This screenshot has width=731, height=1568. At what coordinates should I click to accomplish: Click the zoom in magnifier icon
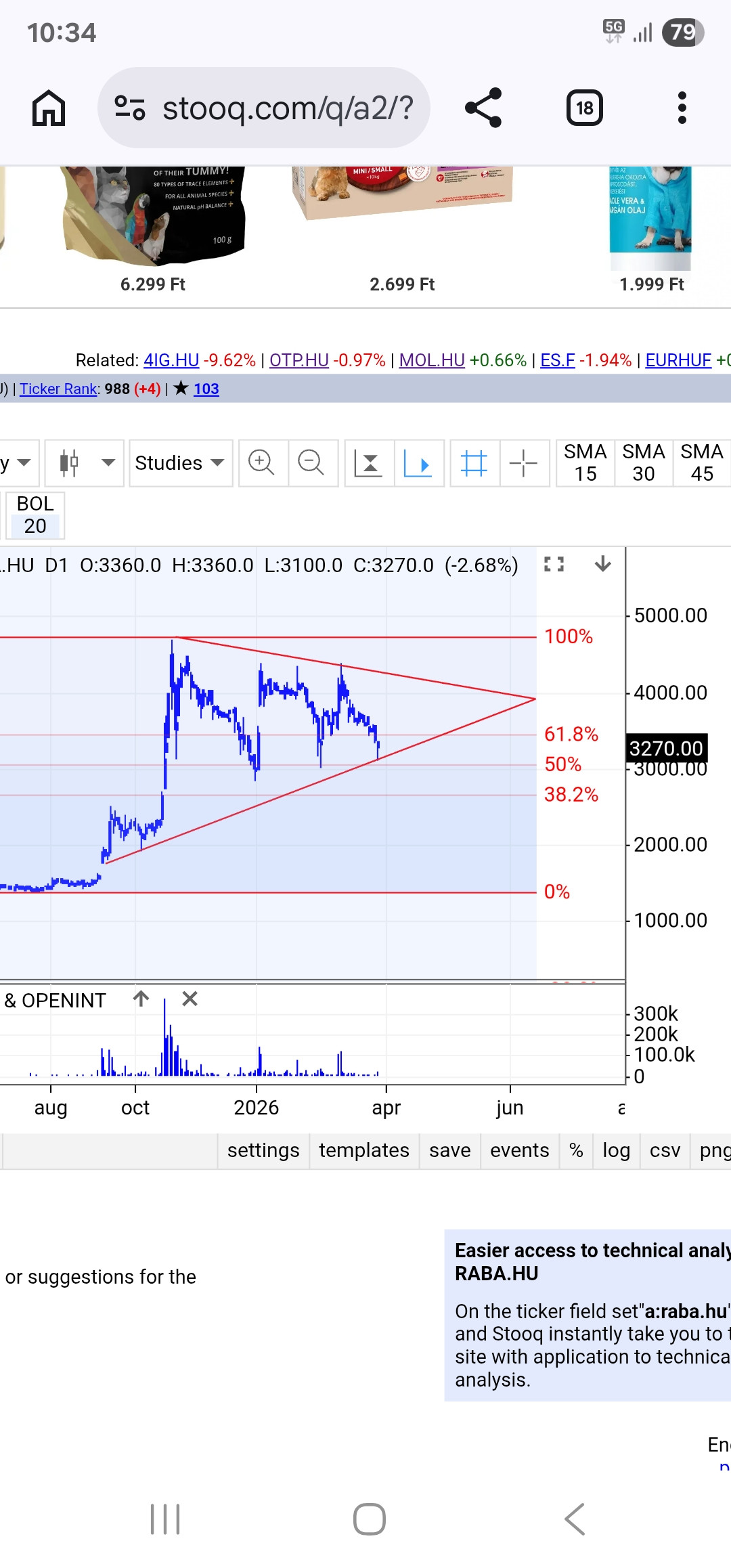coord(261,463)
